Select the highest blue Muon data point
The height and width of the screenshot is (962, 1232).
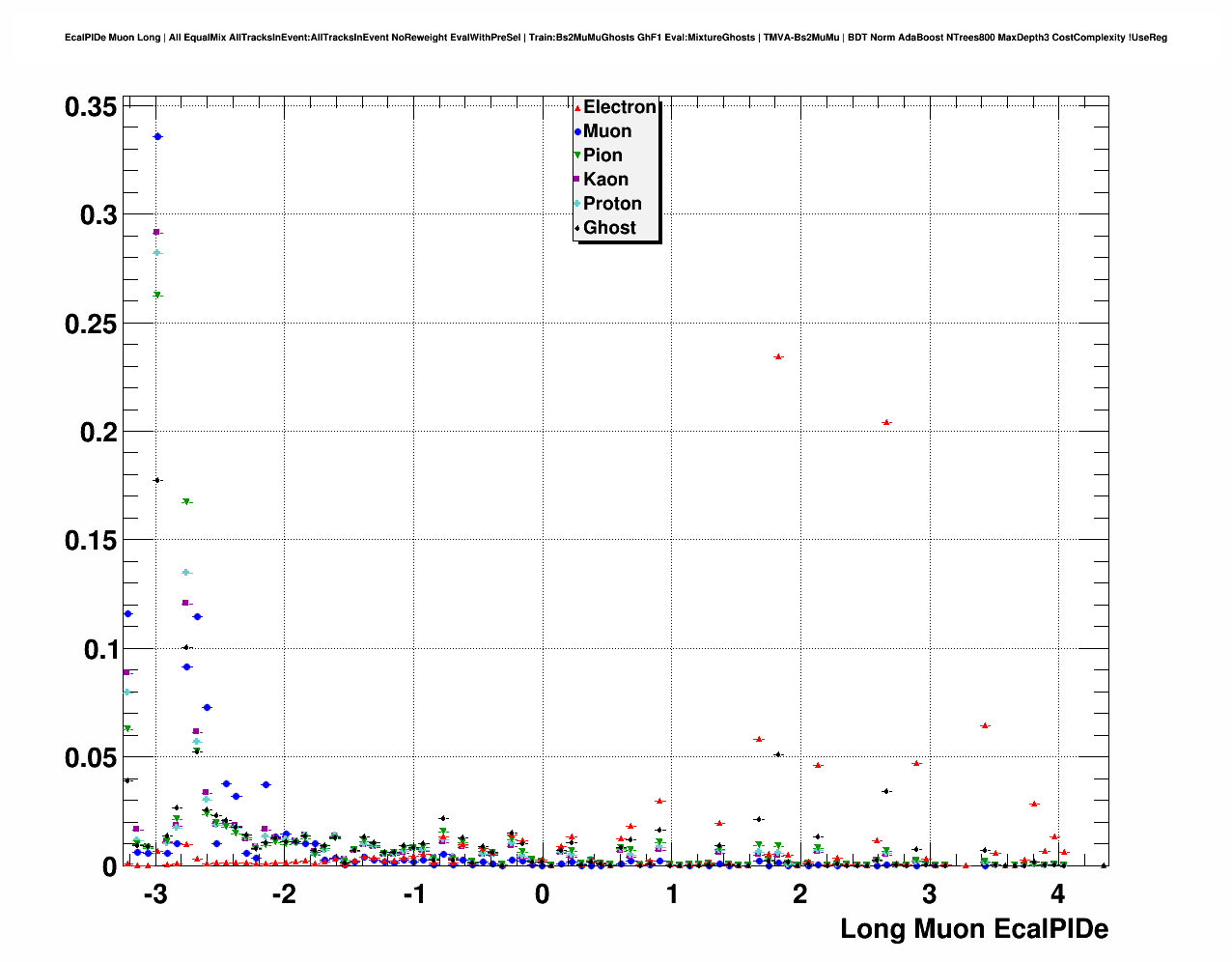click(x=157, y=137)
